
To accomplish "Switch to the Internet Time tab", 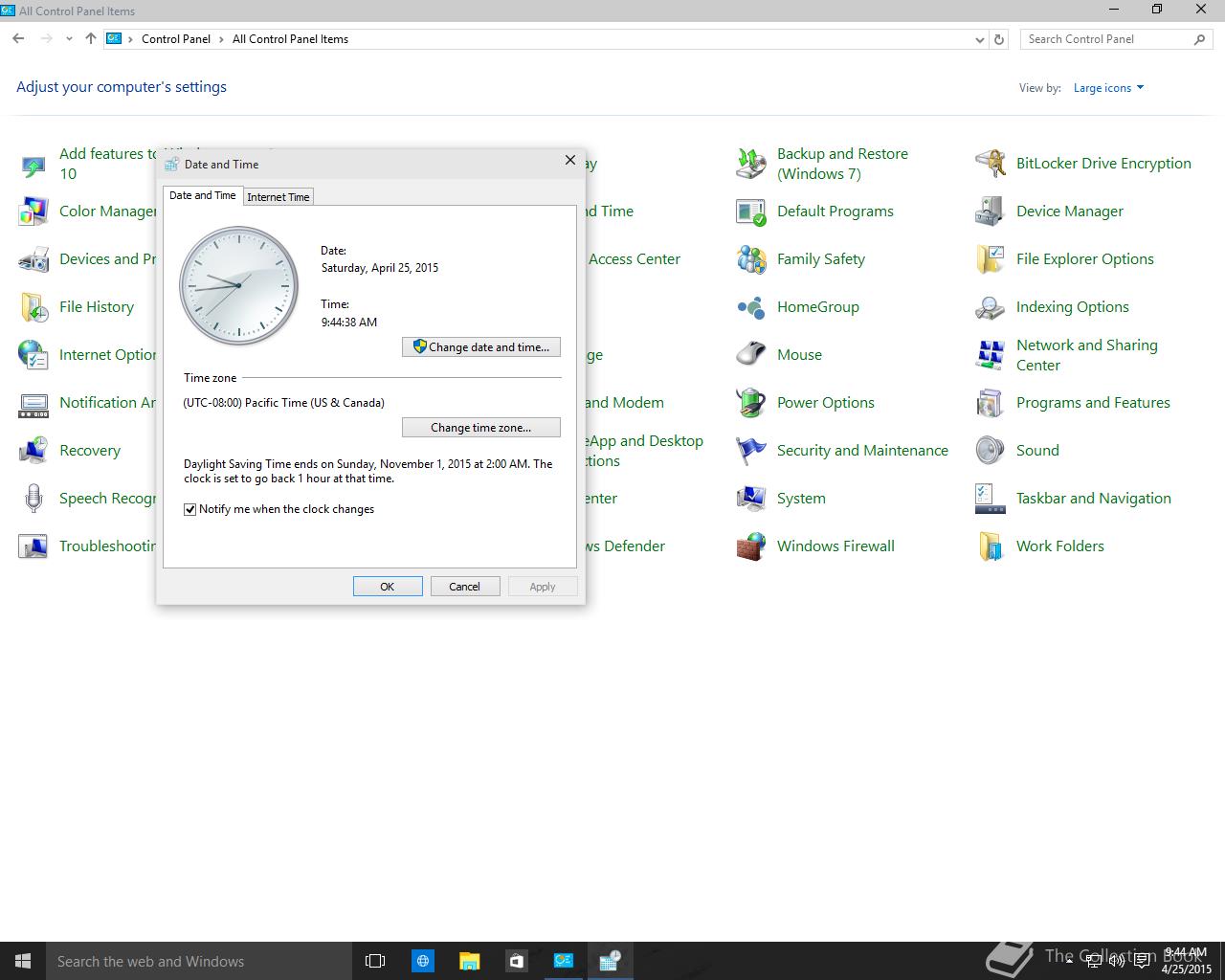I will [x=278, y=196].
